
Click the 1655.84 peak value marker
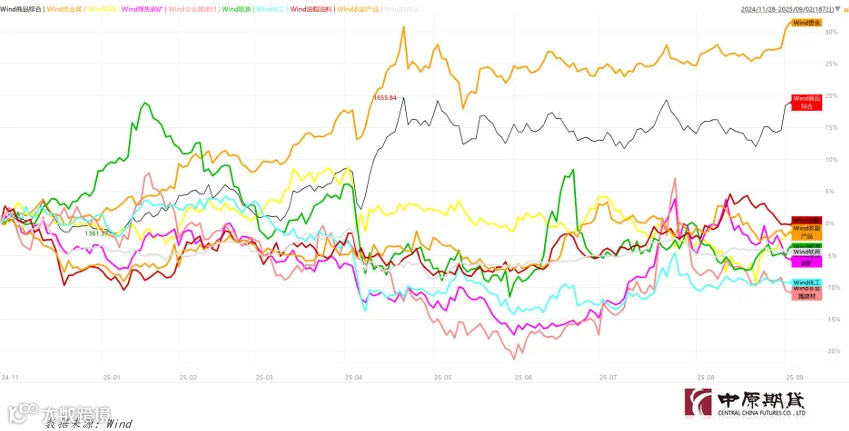pos(386,97)
